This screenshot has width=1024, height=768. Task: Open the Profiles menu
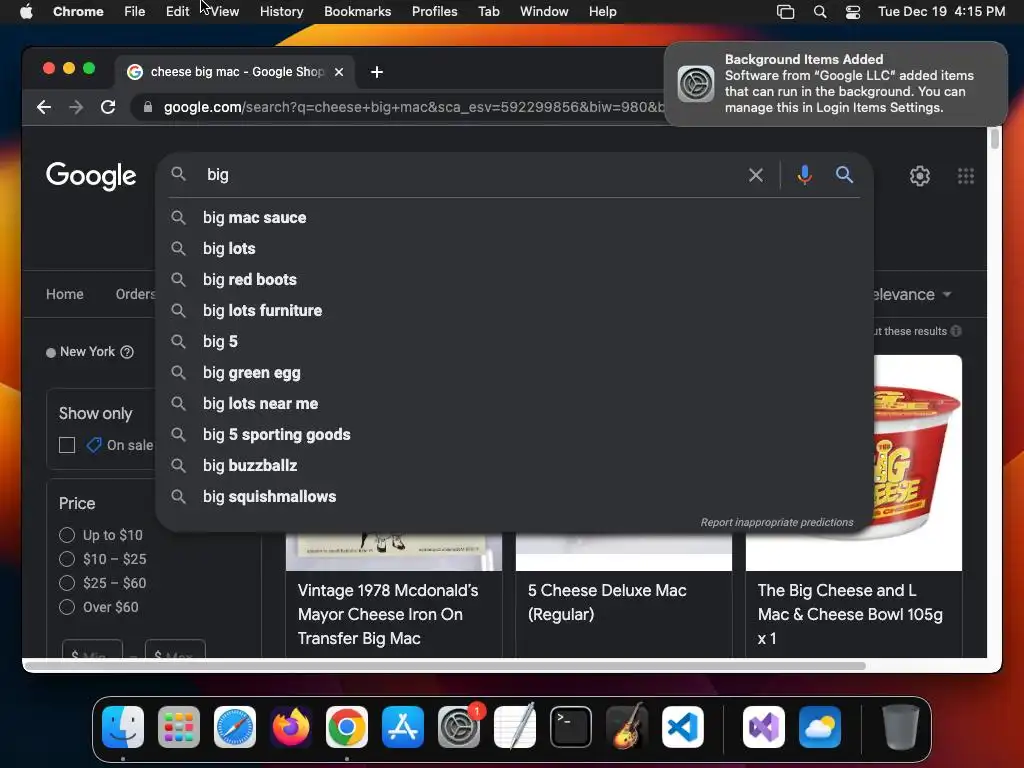coord(434,12)
